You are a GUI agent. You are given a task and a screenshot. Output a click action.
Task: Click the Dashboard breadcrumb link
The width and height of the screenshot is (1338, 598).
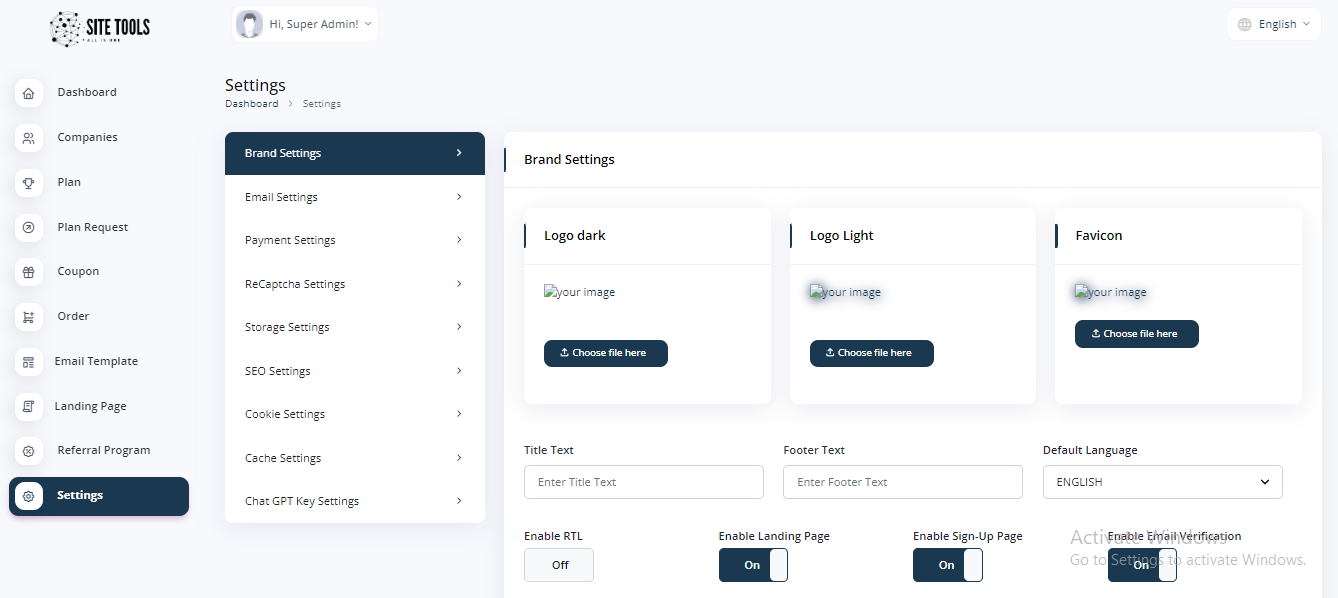(252, 104)
